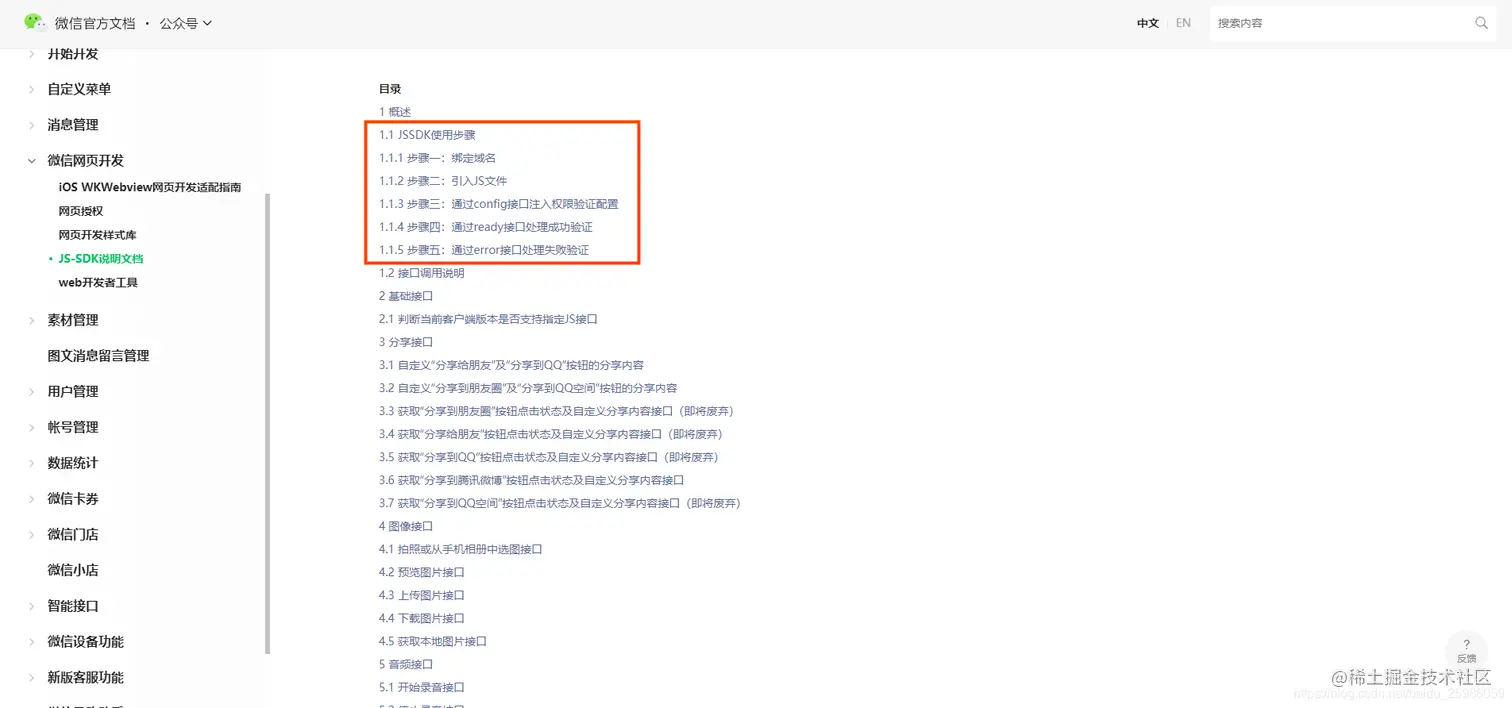The width and height of the screenshot is (1512, 708).
Task: Open the 公众号 dropdown in header
Action: click(186, 23)
